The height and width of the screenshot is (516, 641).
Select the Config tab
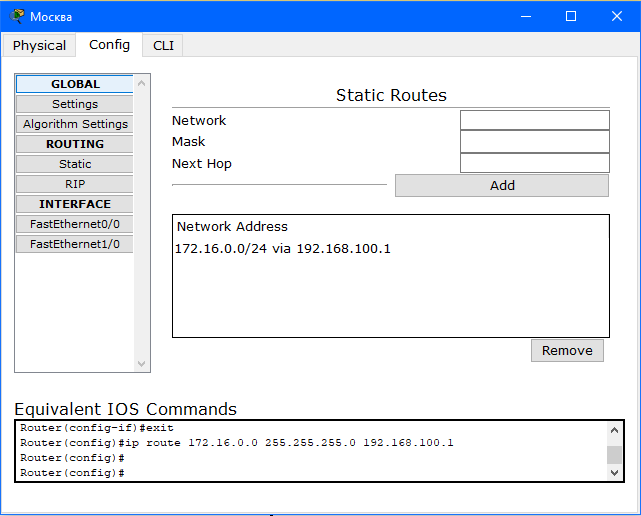(109, 45)
